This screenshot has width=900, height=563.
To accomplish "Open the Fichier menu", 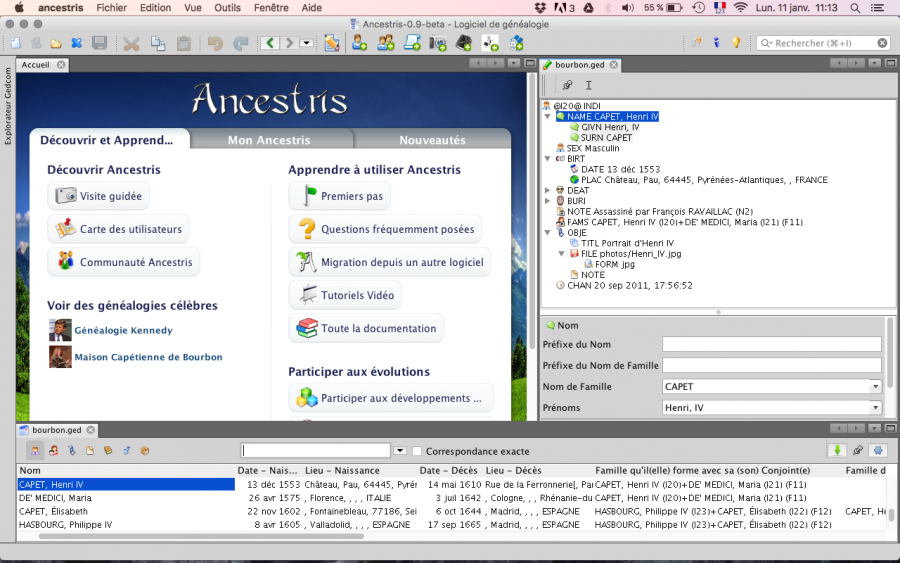I will click(111, 7).
